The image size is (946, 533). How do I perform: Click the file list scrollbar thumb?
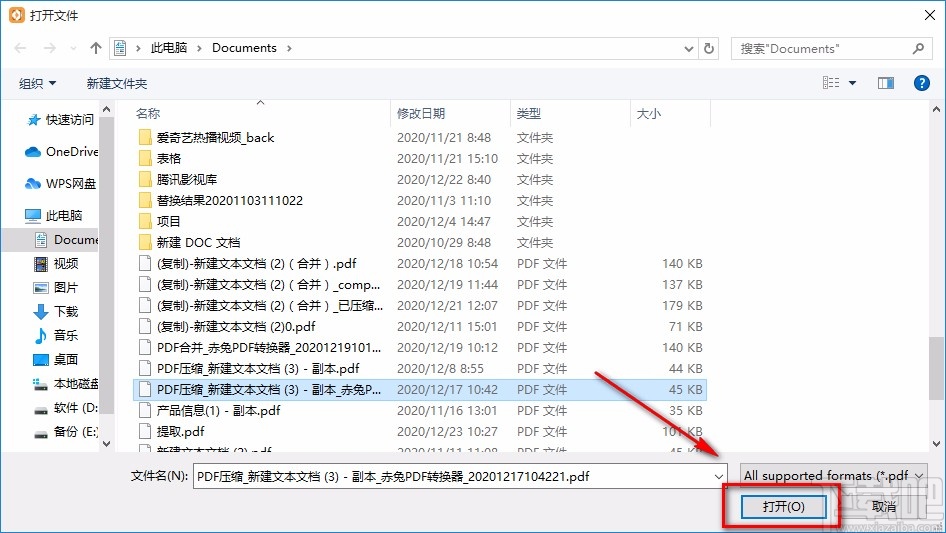pyautogui.click(x=936, y=368)
